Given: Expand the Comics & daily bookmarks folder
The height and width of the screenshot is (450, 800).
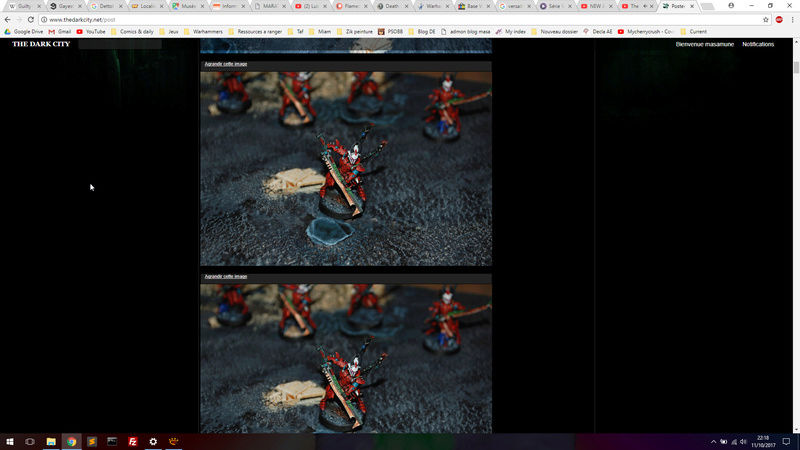Looking at the screenshot, I should pyautogui.click(x=132, y=32).
